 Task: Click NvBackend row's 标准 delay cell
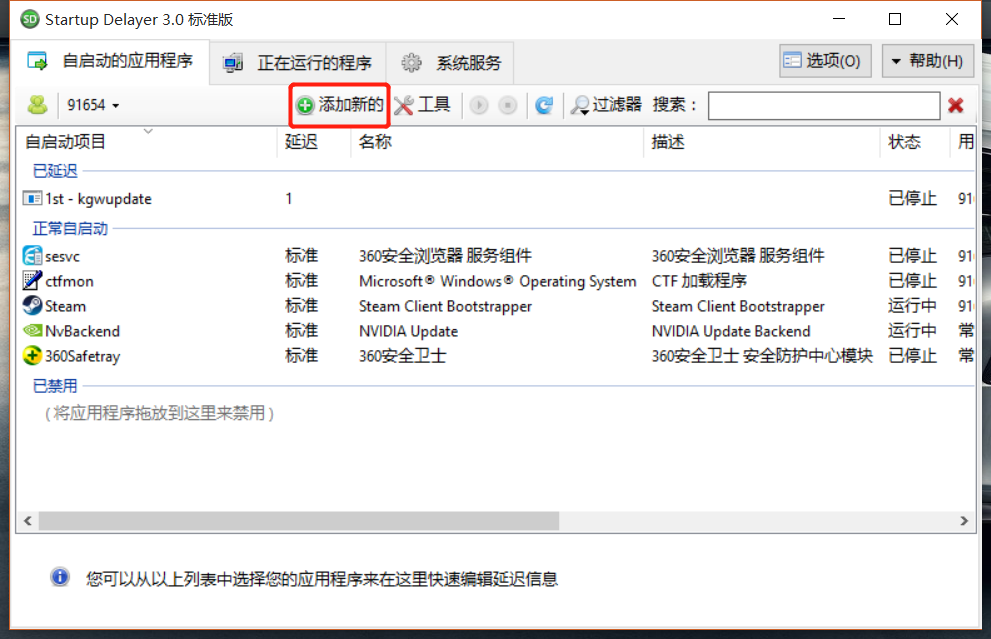tap(301, 331)
